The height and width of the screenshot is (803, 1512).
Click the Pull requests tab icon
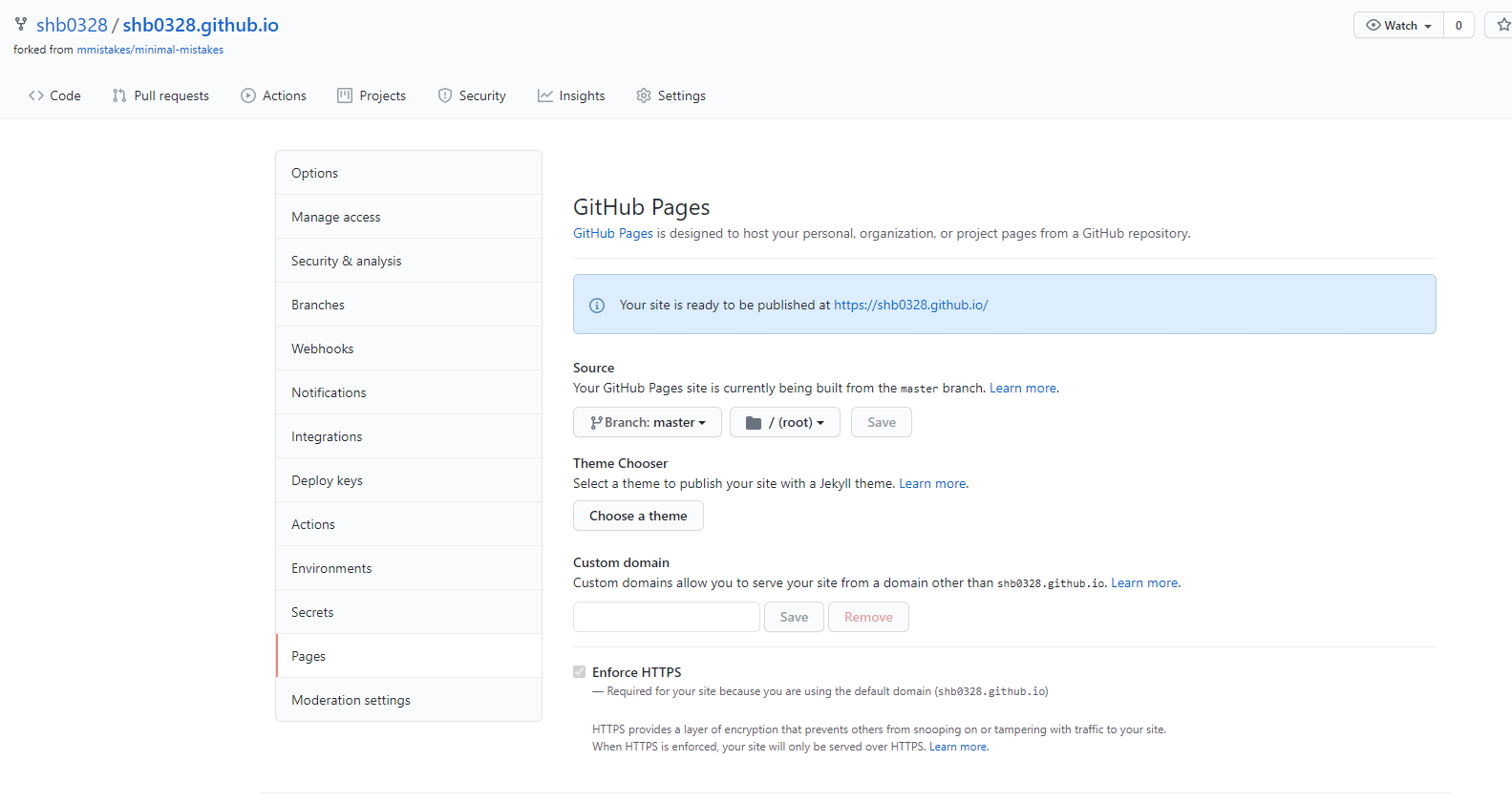(119, 95)
